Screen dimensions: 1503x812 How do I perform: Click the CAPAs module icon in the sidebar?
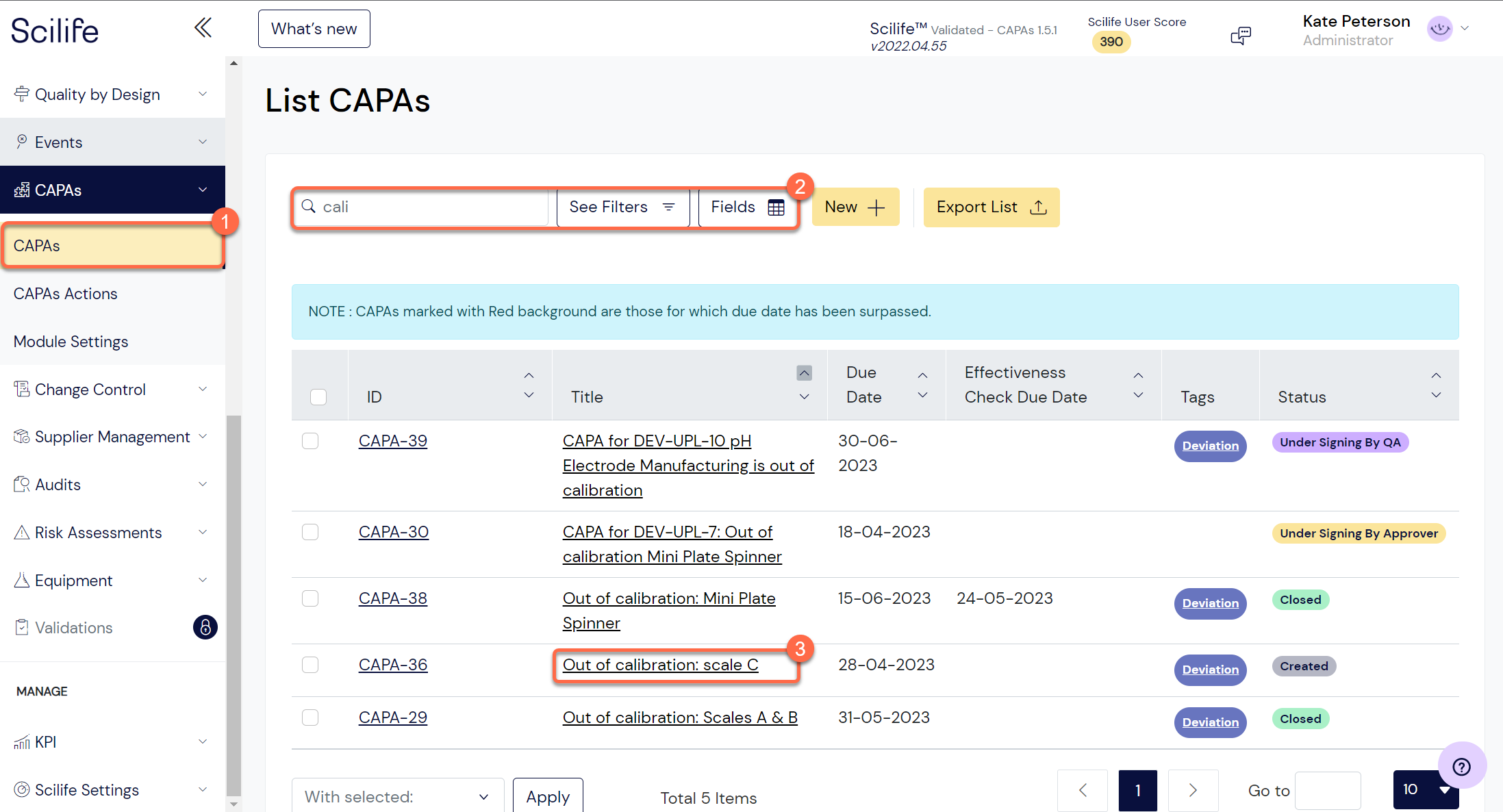[x=22, y=190]
